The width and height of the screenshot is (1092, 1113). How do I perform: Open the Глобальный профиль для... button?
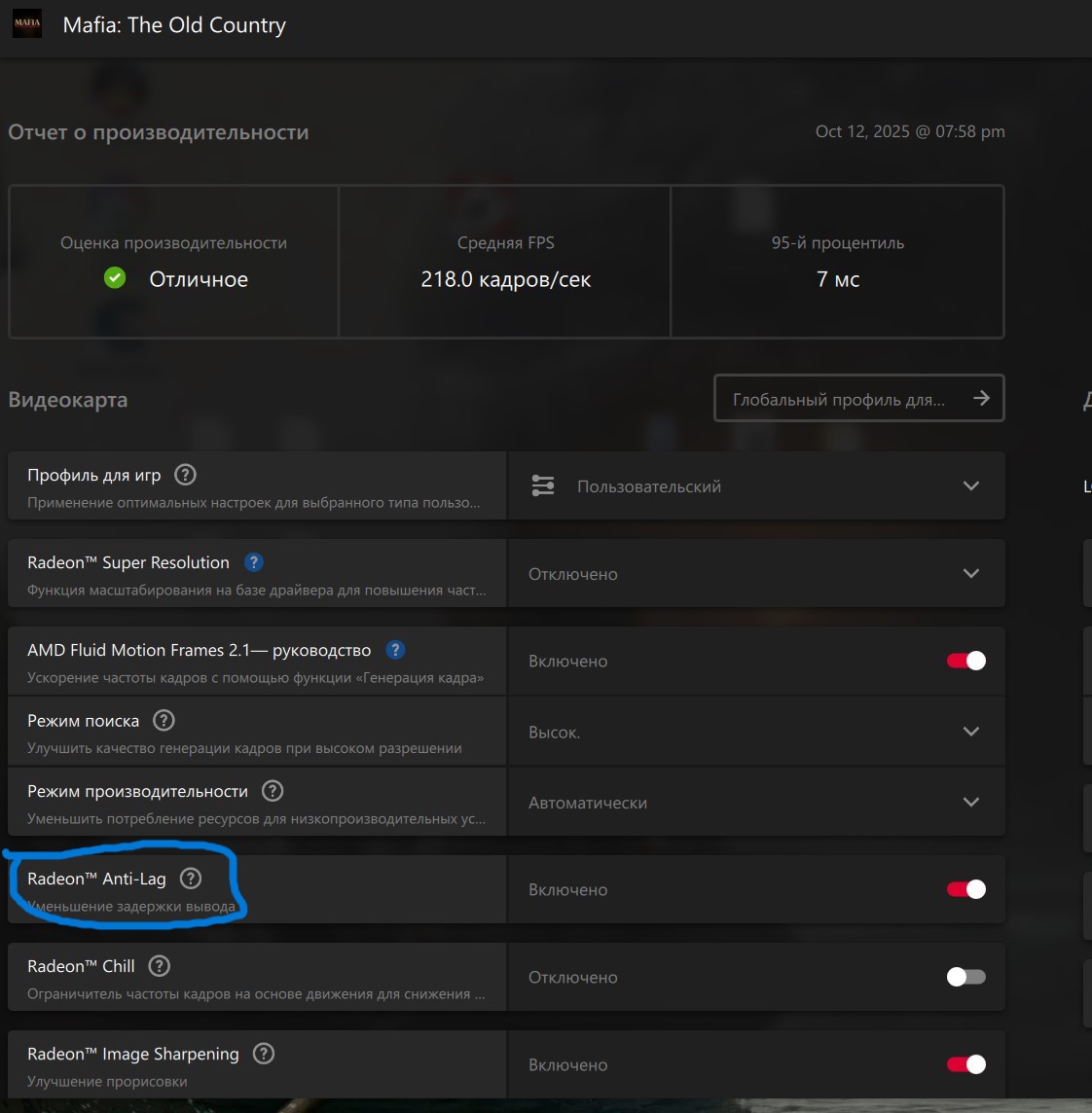[x=858, y=399]
